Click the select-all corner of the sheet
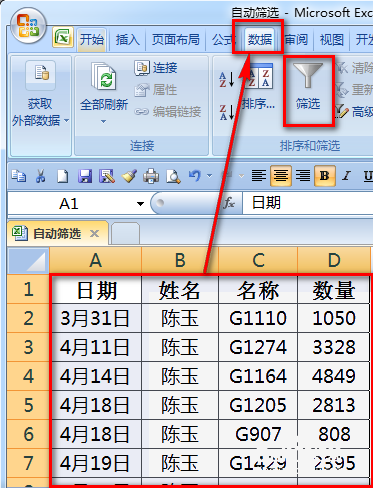 pos(28,261)
